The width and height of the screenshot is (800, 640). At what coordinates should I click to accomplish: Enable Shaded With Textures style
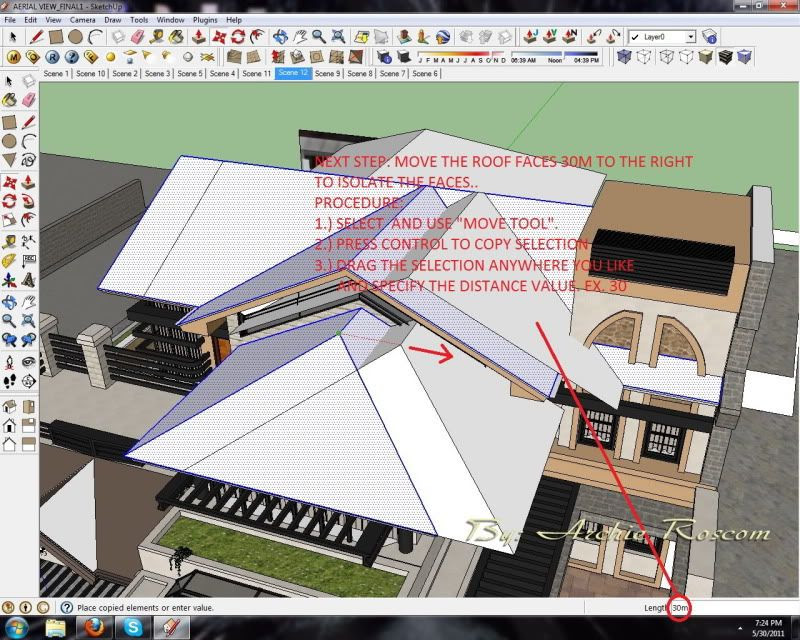click(x=725, y=57)
